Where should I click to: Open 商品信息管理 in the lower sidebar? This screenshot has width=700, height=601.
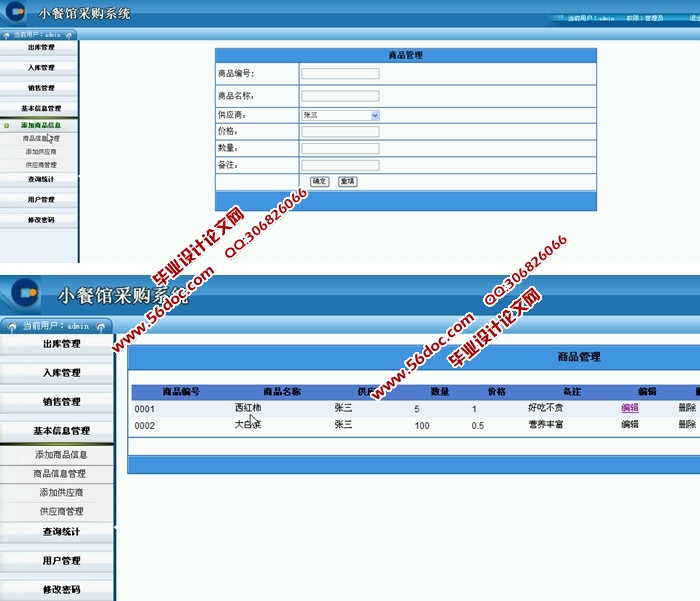(x=60, y=473)
